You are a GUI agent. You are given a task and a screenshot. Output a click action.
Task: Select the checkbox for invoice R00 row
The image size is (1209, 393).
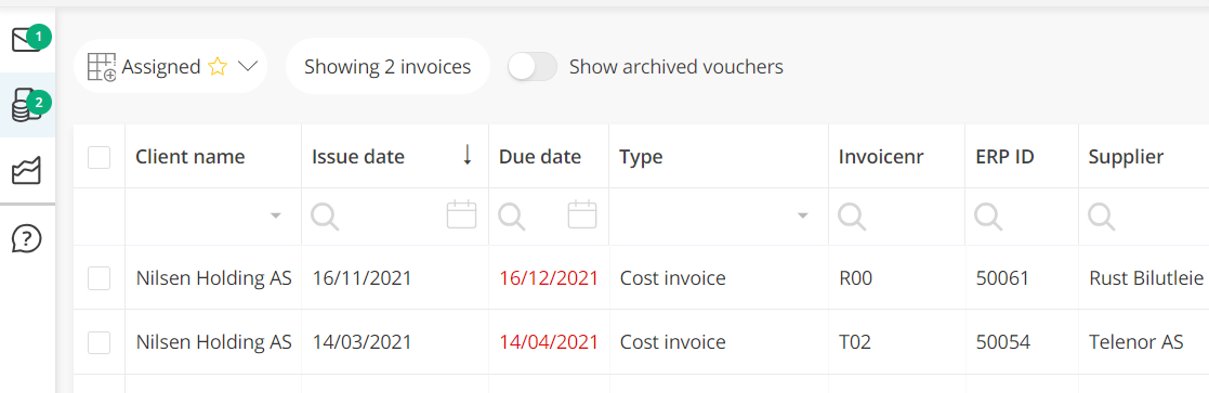click(99, 279)
